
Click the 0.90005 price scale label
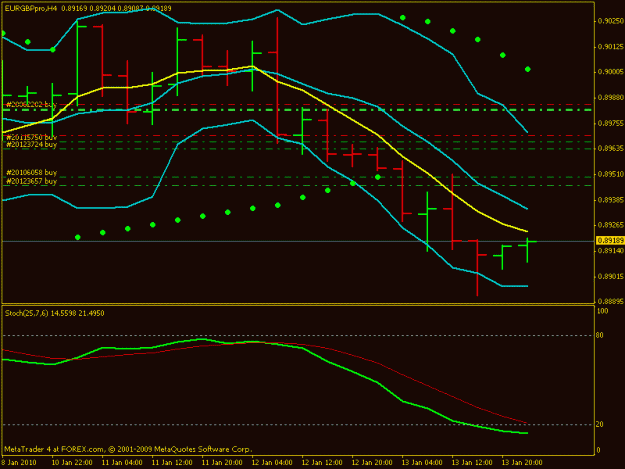tap(611, 72)
